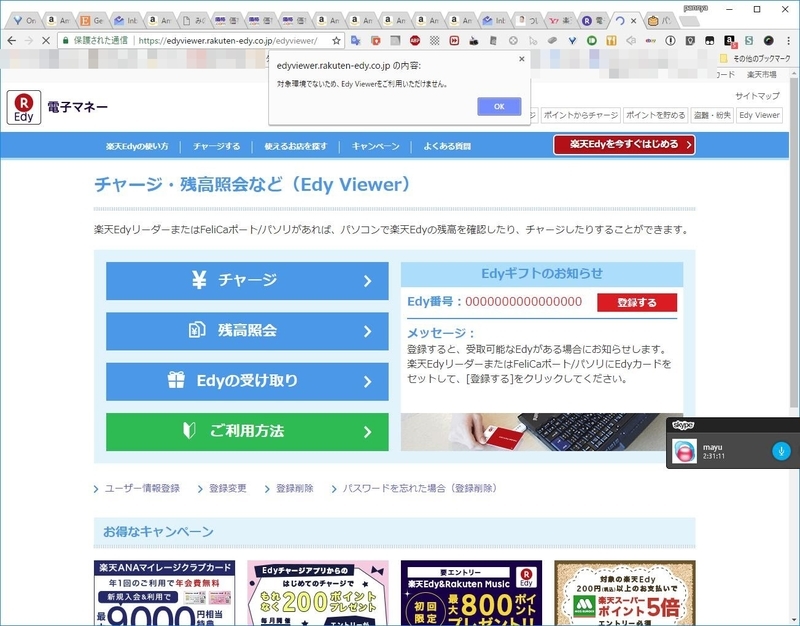
Task: Click the browser forward arrow
Action: (x=29, y=40)
